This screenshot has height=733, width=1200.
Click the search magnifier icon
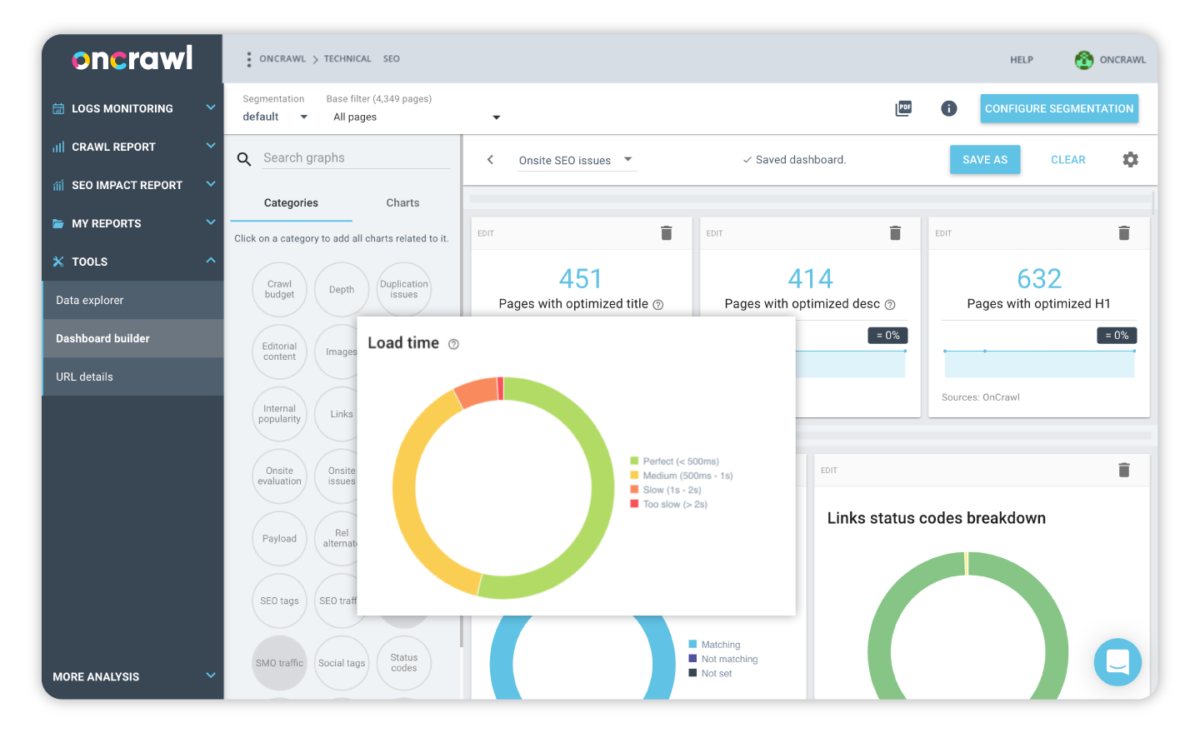(244, 159)
